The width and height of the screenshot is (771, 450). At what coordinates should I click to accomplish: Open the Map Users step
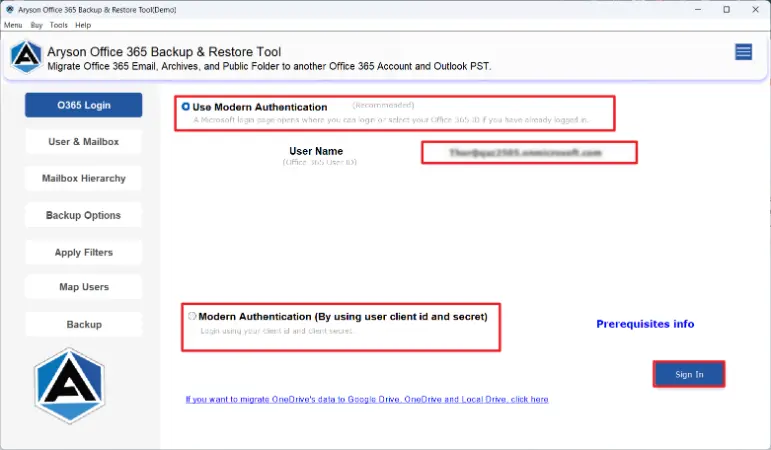84,287
